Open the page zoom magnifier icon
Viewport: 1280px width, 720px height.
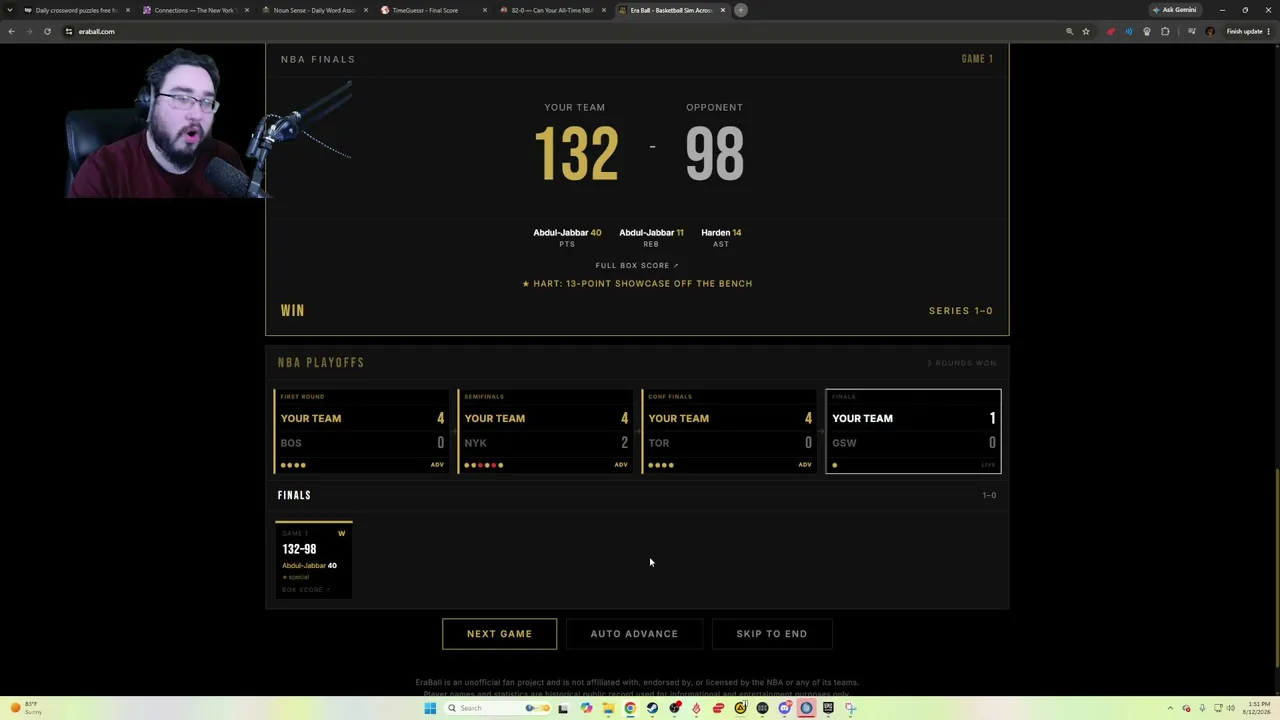coord(1069,31)
